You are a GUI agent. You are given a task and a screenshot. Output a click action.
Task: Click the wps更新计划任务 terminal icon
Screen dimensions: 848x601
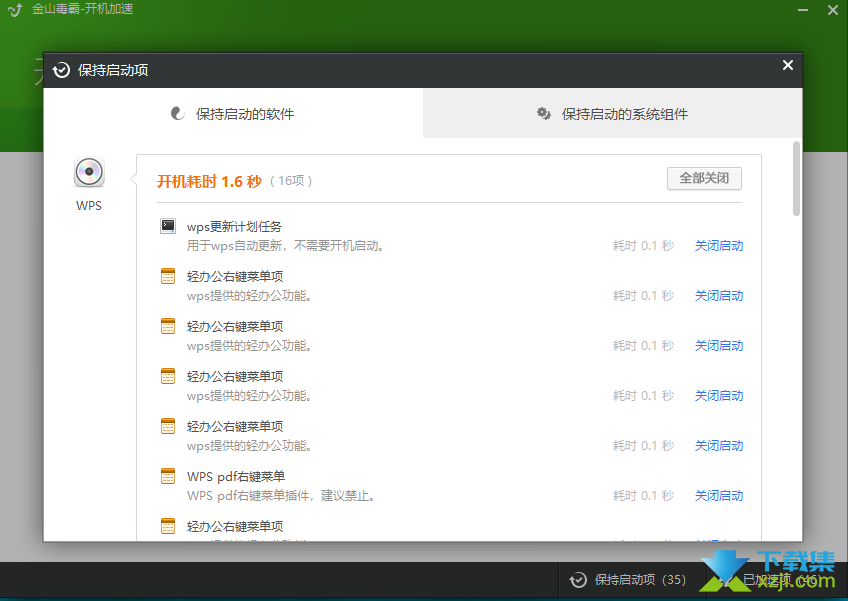tap(168, 226)
